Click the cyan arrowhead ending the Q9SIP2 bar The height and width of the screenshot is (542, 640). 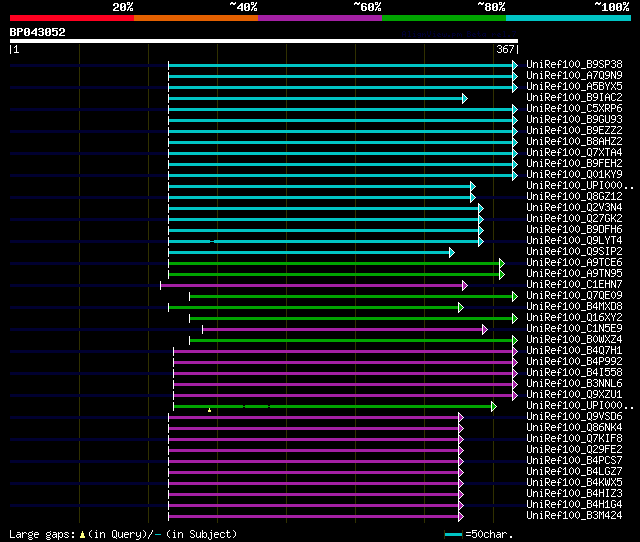coord(452,253)
